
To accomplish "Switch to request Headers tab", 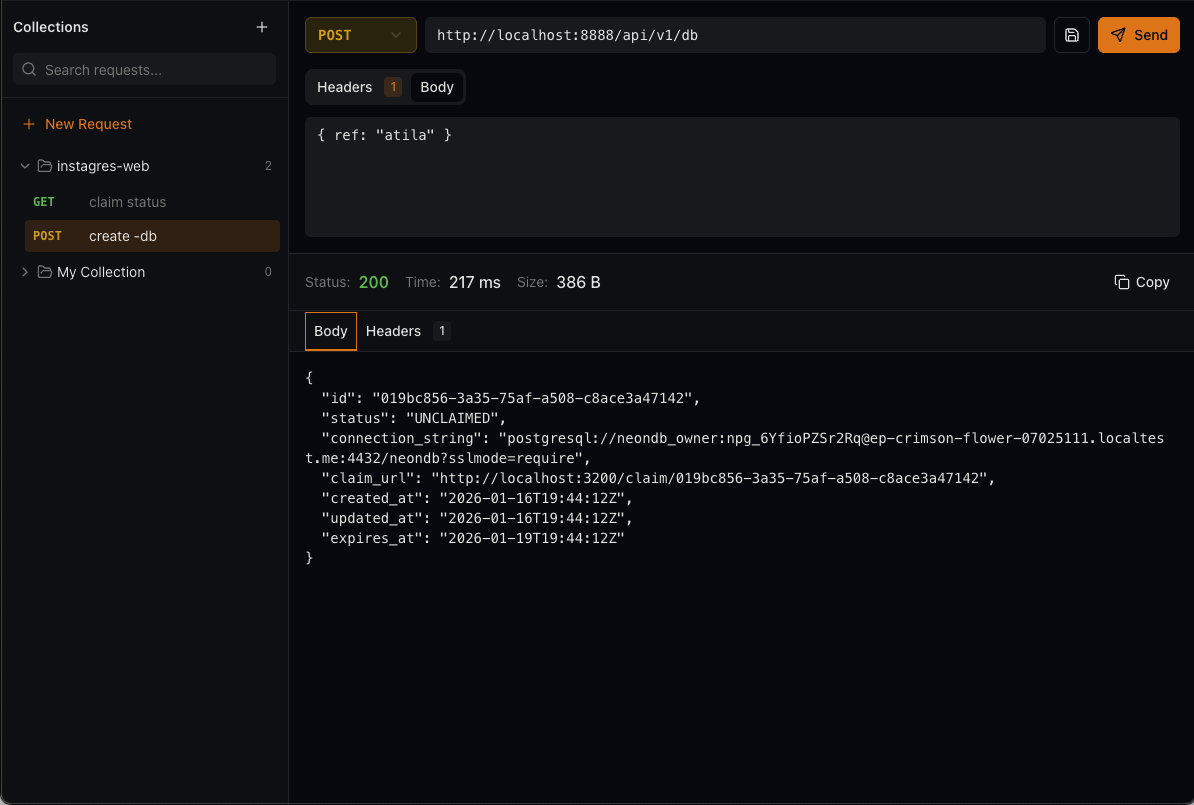I will (345, 87).
